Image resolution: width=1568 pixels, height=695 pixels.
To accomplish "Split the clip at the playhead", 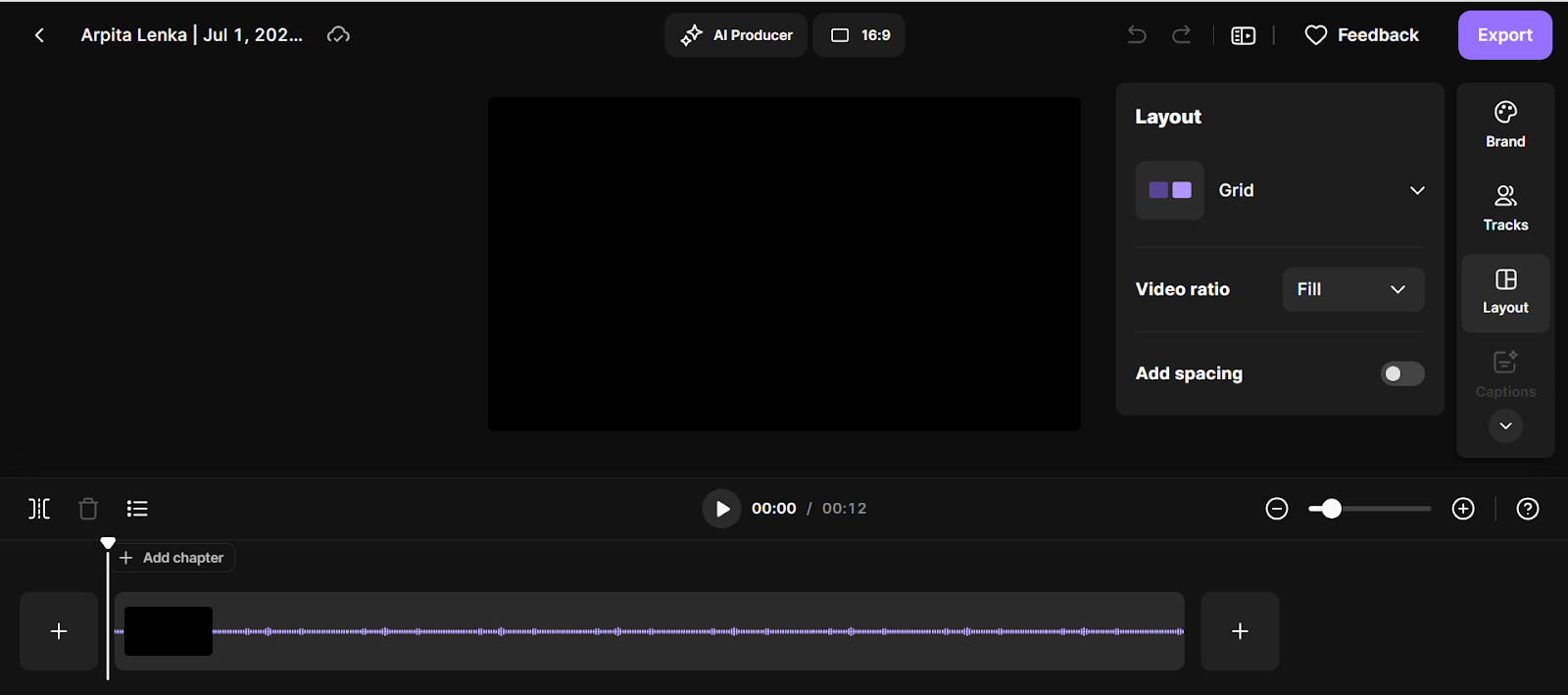I will [39, 509].
